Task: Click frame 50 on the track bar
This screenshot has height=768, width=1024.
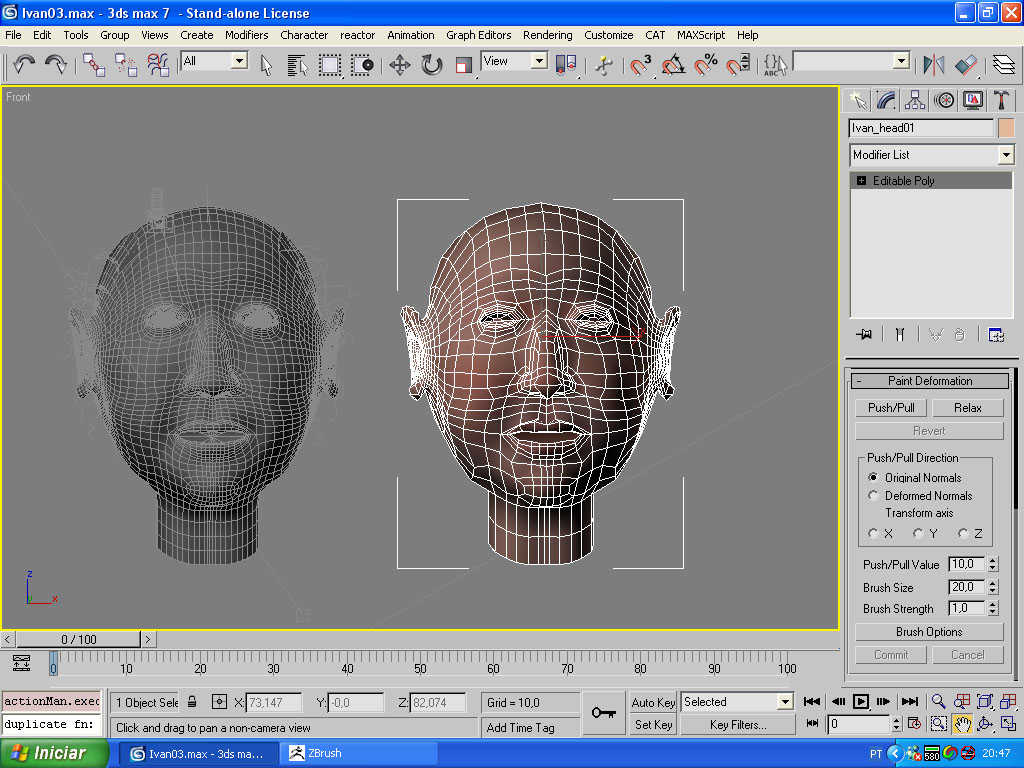Action: [x=420, y=669]
